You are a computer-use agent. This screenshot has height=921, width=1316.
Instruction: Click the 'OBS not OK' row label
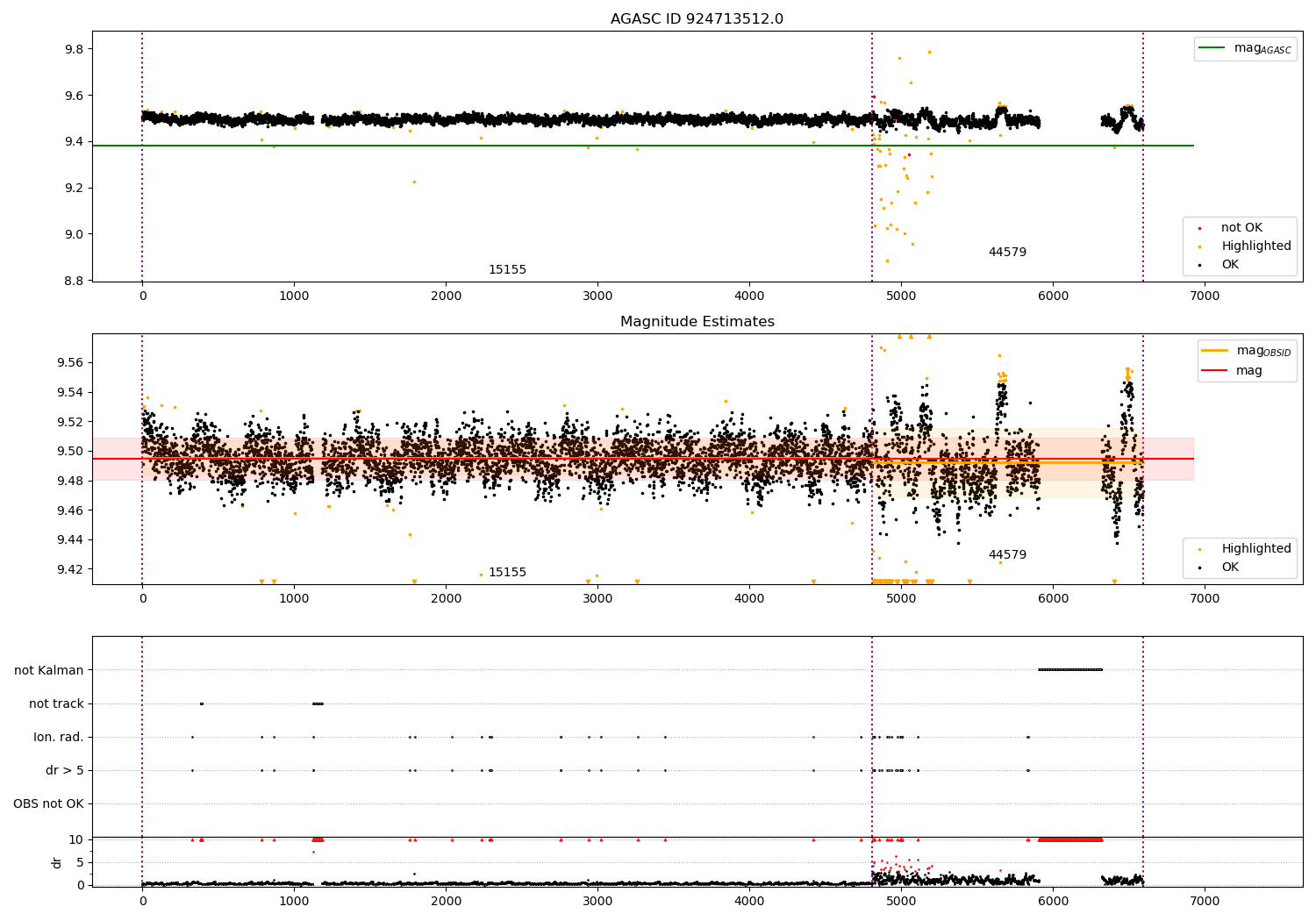pyautogui.click(x=49, y=803)
